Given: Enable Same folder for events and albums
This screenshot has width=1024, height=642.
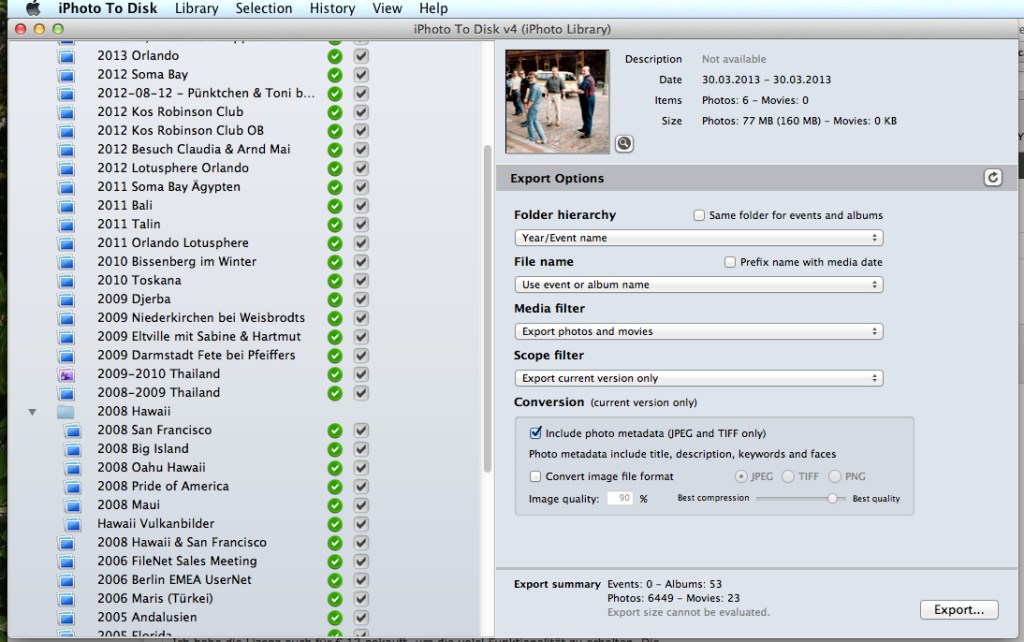Looking at the screenshot, I should 700,215.
